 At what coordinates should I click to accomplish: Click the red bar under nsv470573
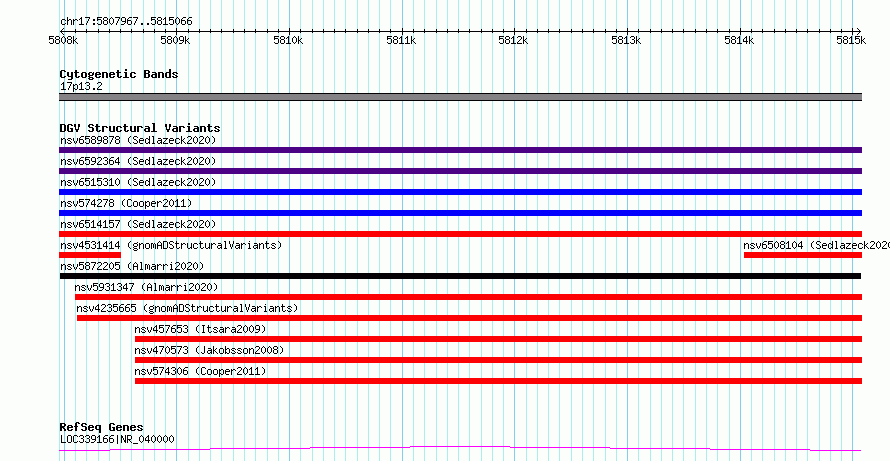[x=498, y=360]
